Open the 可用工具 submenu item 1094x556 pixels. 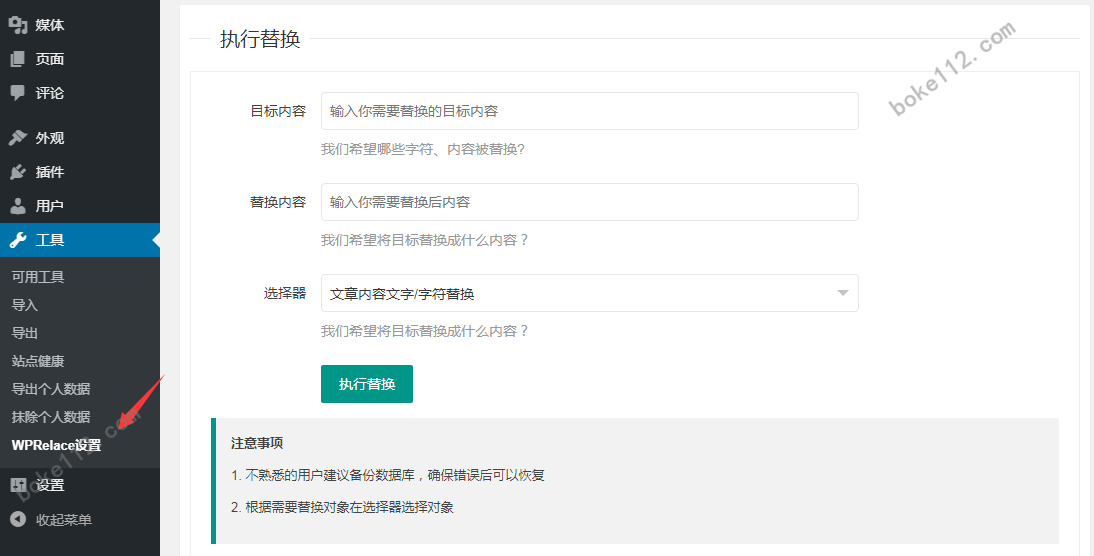click(38, 277)
